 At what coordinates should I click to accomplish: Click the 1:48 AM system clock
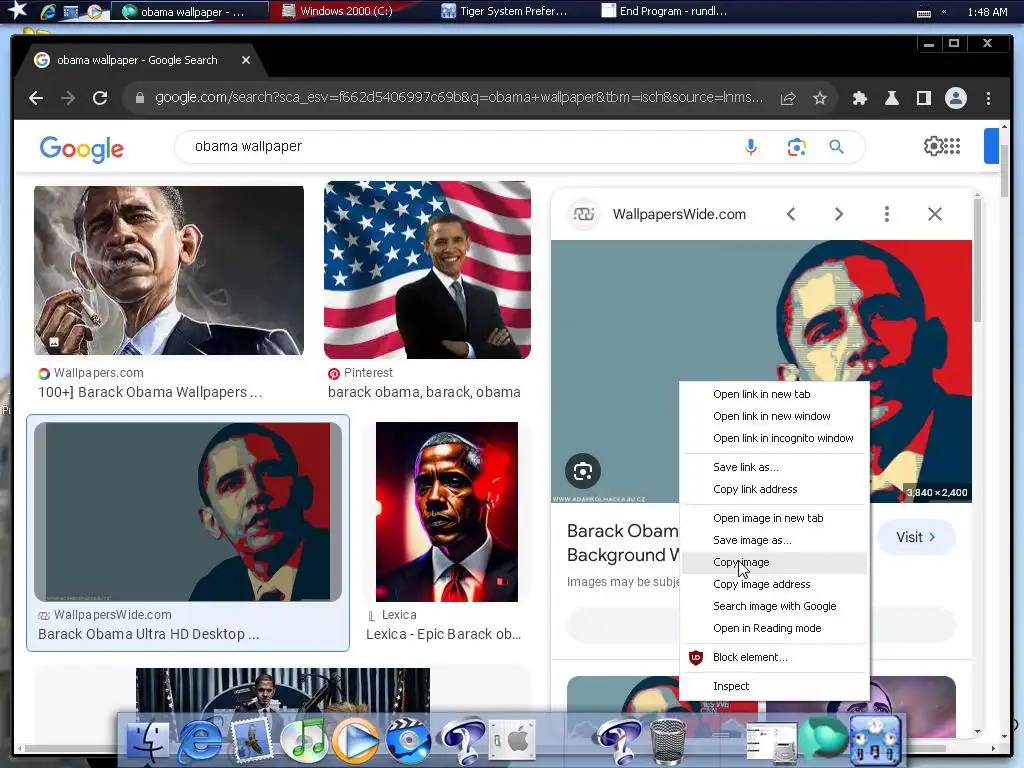[x=987, y=12]
